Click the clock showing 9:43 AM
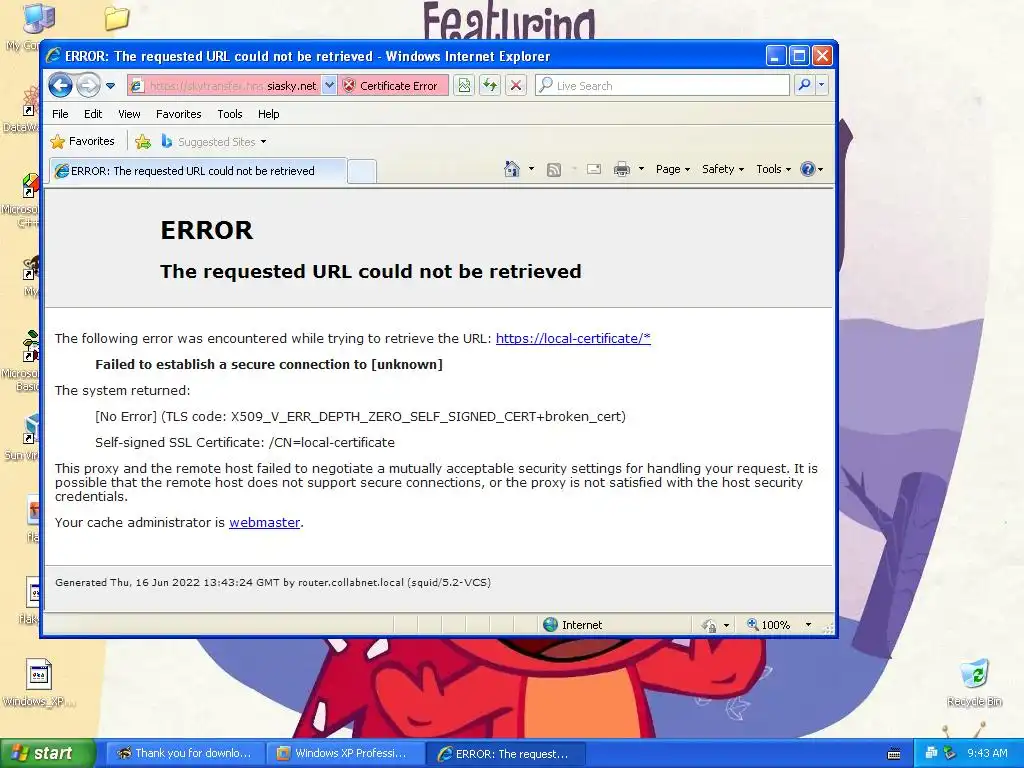The image size is (1024, 768). point(987,753)
